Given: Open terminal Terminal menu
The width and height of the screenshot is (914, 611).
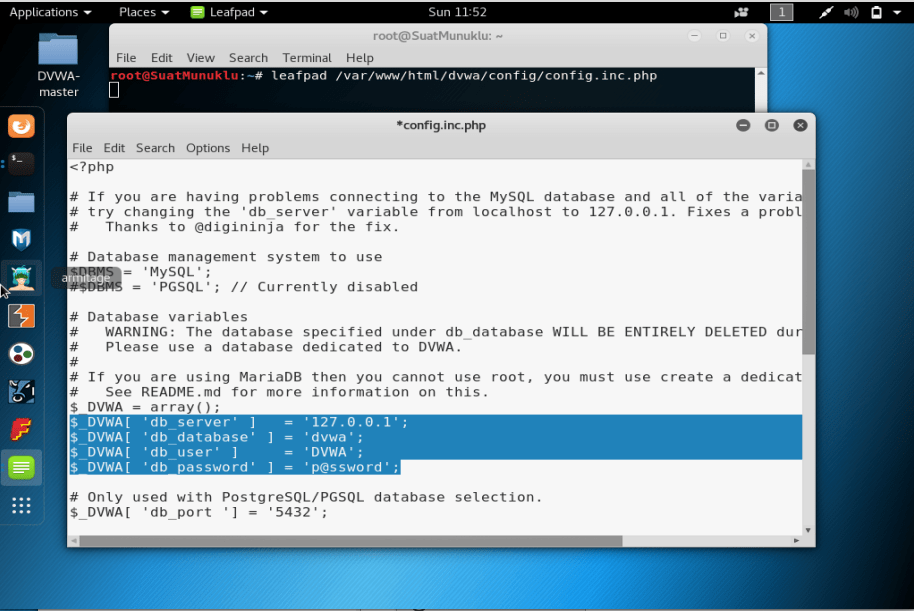Looking at the screenshot, I should click(x=307, y=58).
